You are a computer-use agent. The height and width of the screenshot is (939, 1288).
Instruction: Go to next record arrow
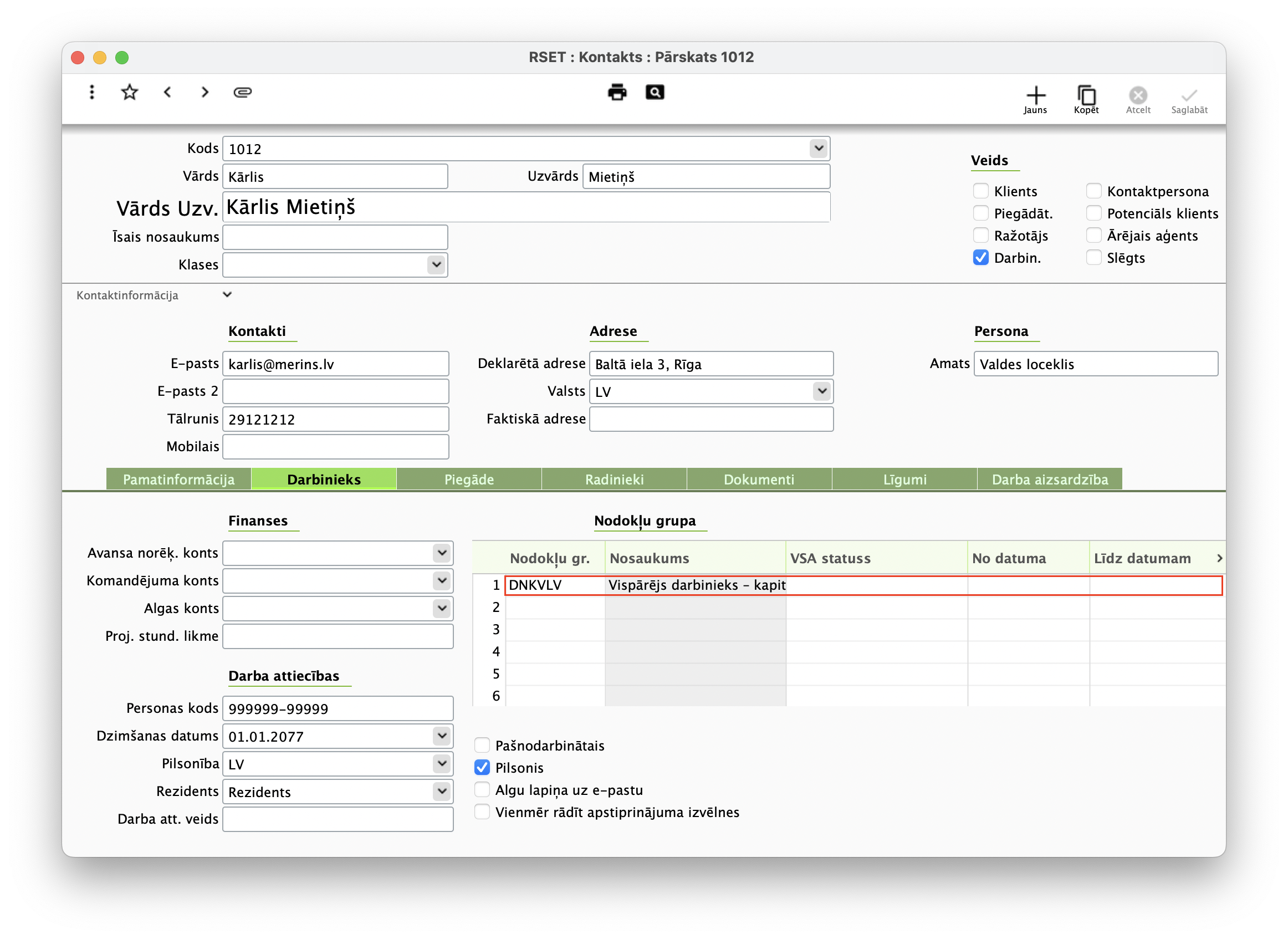tap(205, 92)
